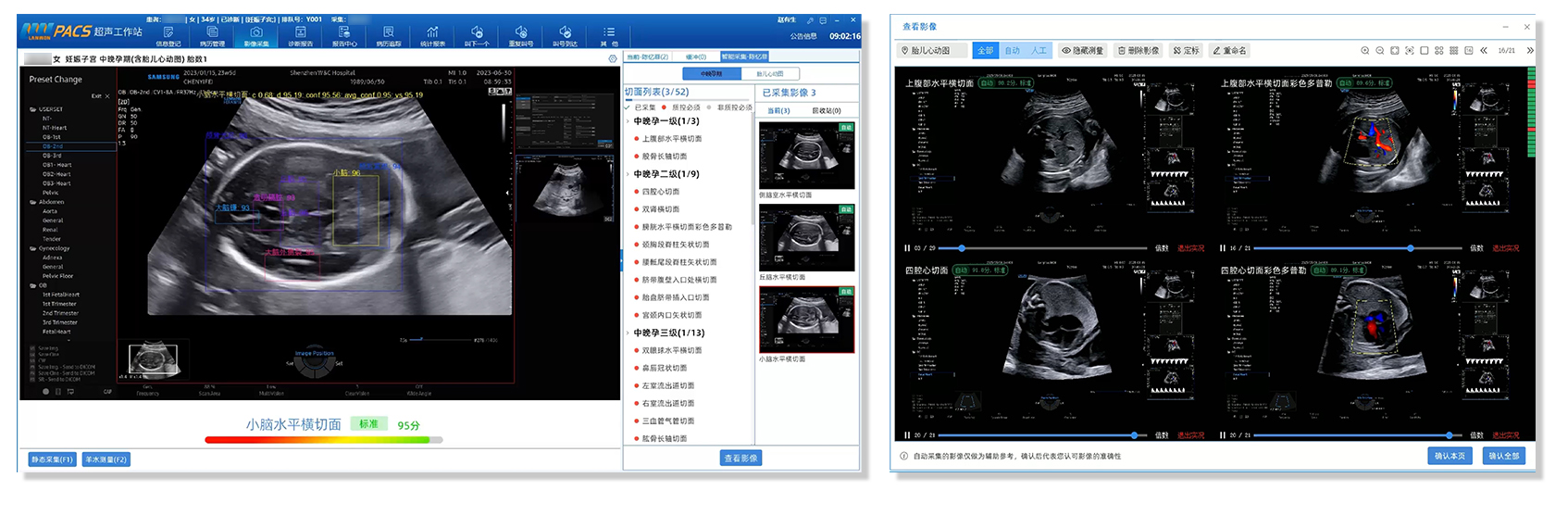Open 诊断报告 diagnosis report icon
The width and height of the screenshot is (1568, 515).
pyautogui.click(x=300, y=35)
